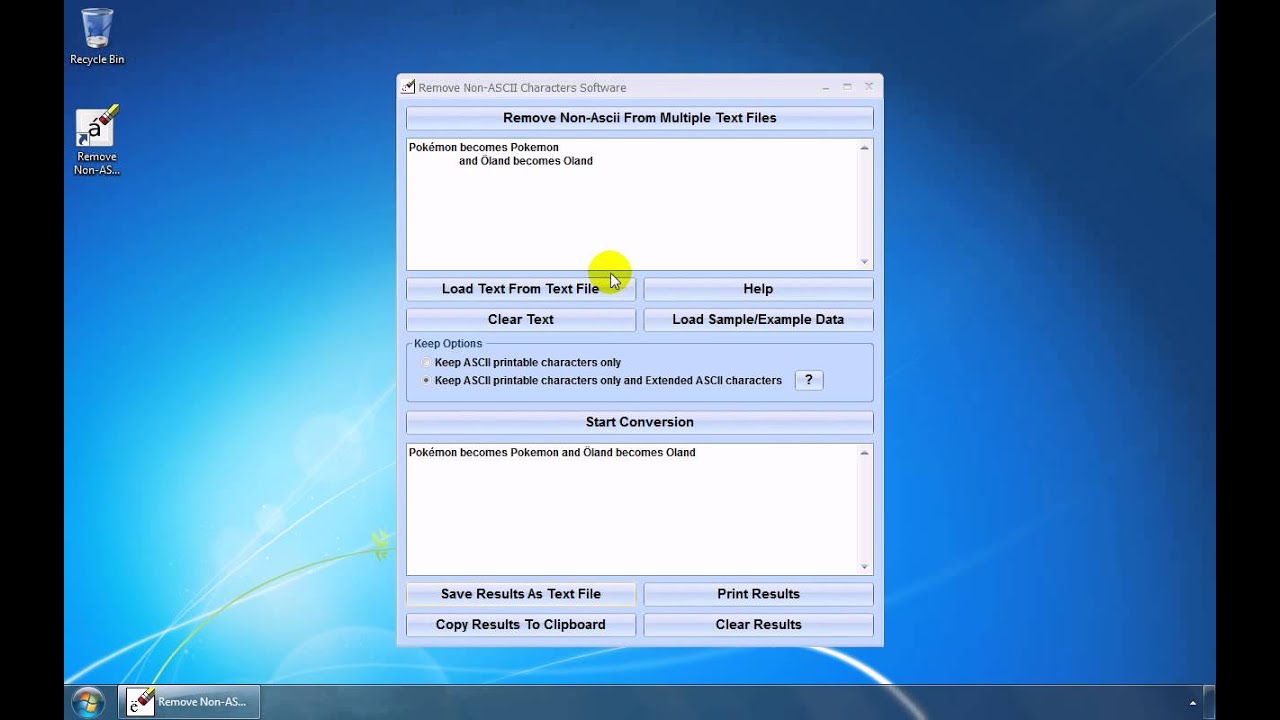The width and height of the screenshot is (1280, 720).
Task: Click the question mark button in Keep Options
Action: 809,380
